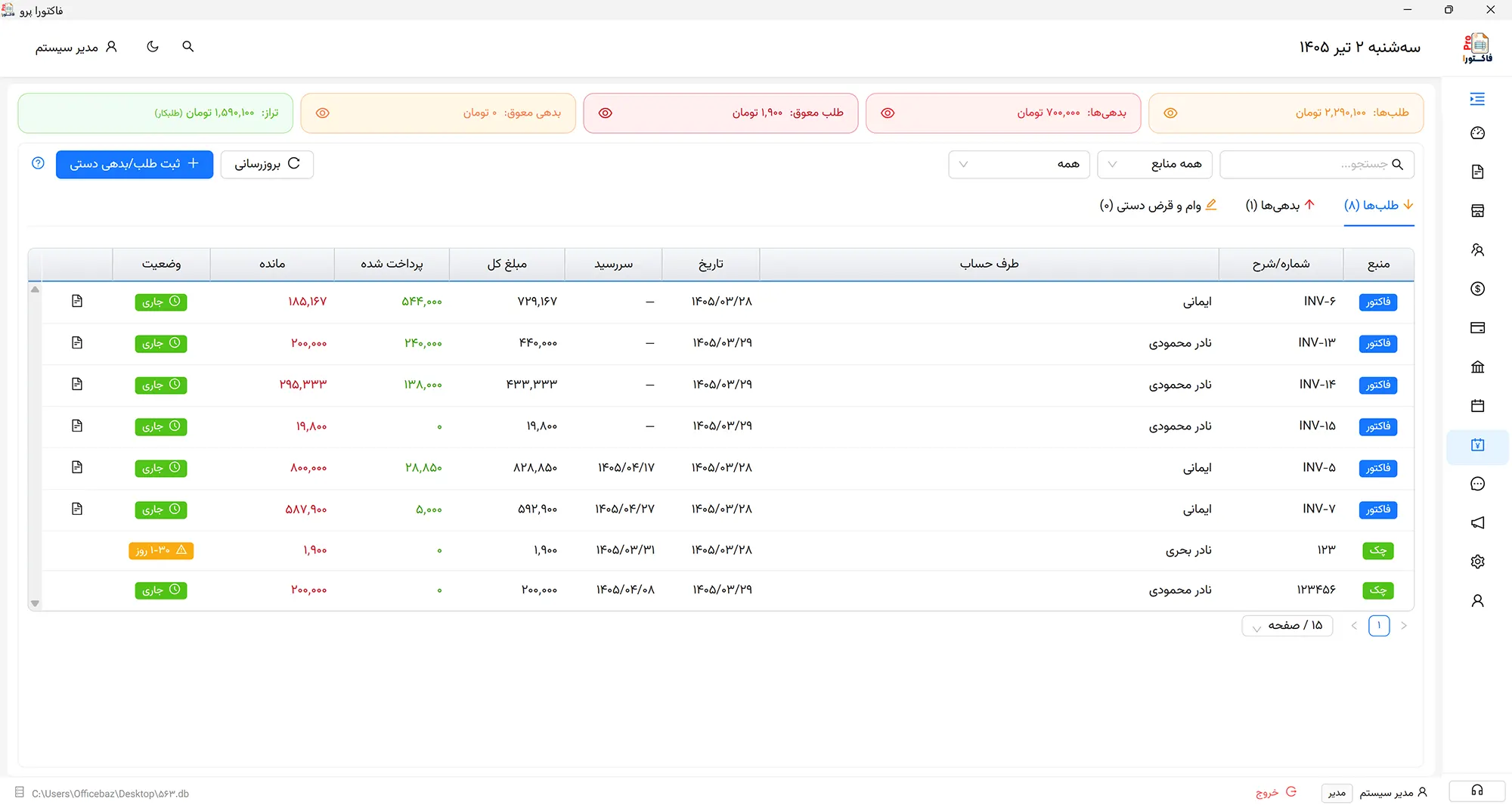Open the dashboard gauge icon in sidebar
The height and width of the screenshot is (805, 1512).
click(x=1477, y=134)
